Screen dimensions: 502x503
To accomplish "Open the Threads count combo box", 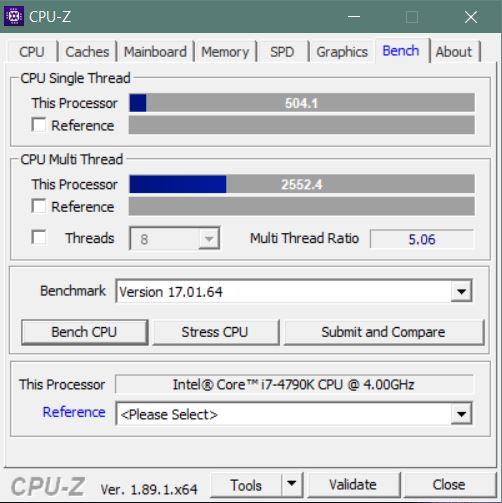I will click(174, 238).
